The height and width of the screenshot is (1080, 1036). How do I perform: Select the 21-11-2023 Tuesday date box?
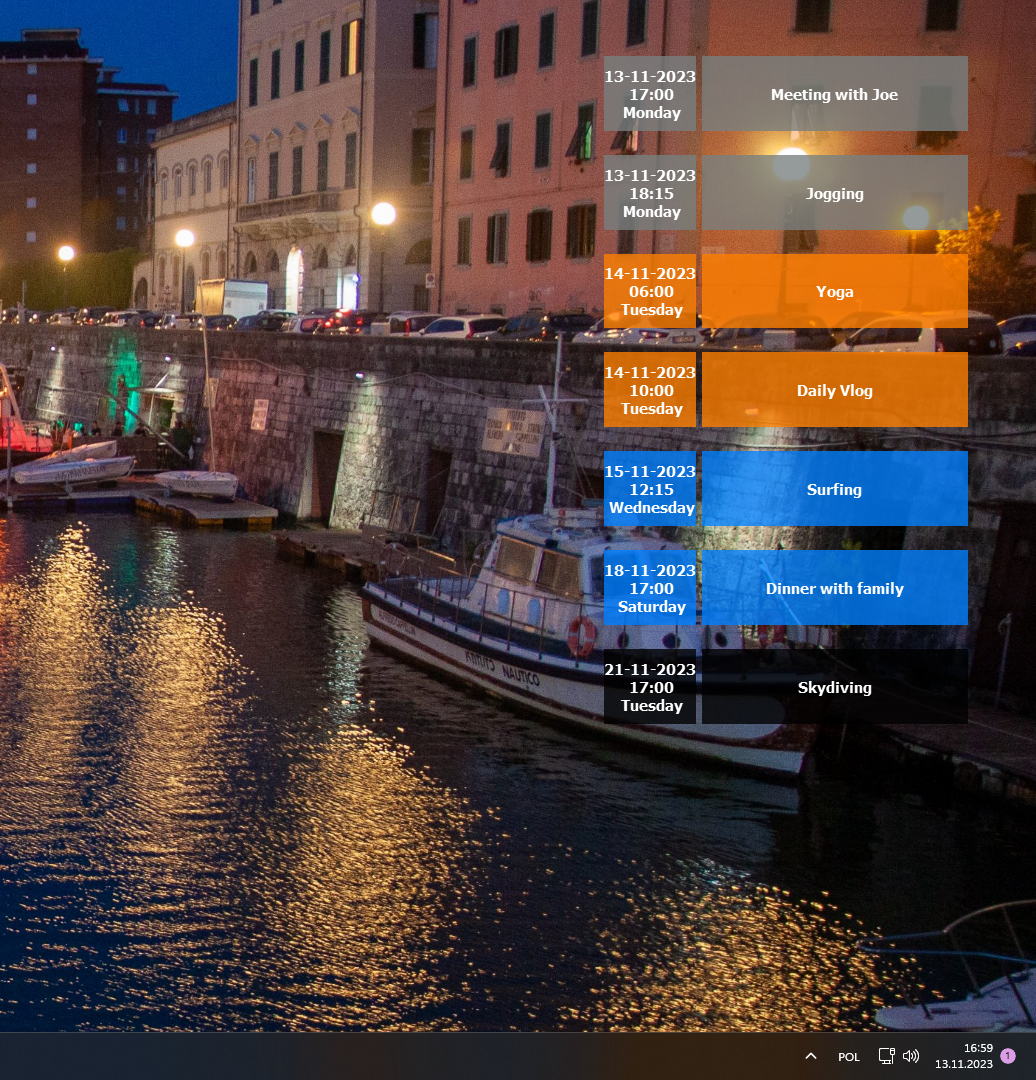(650, 687)
